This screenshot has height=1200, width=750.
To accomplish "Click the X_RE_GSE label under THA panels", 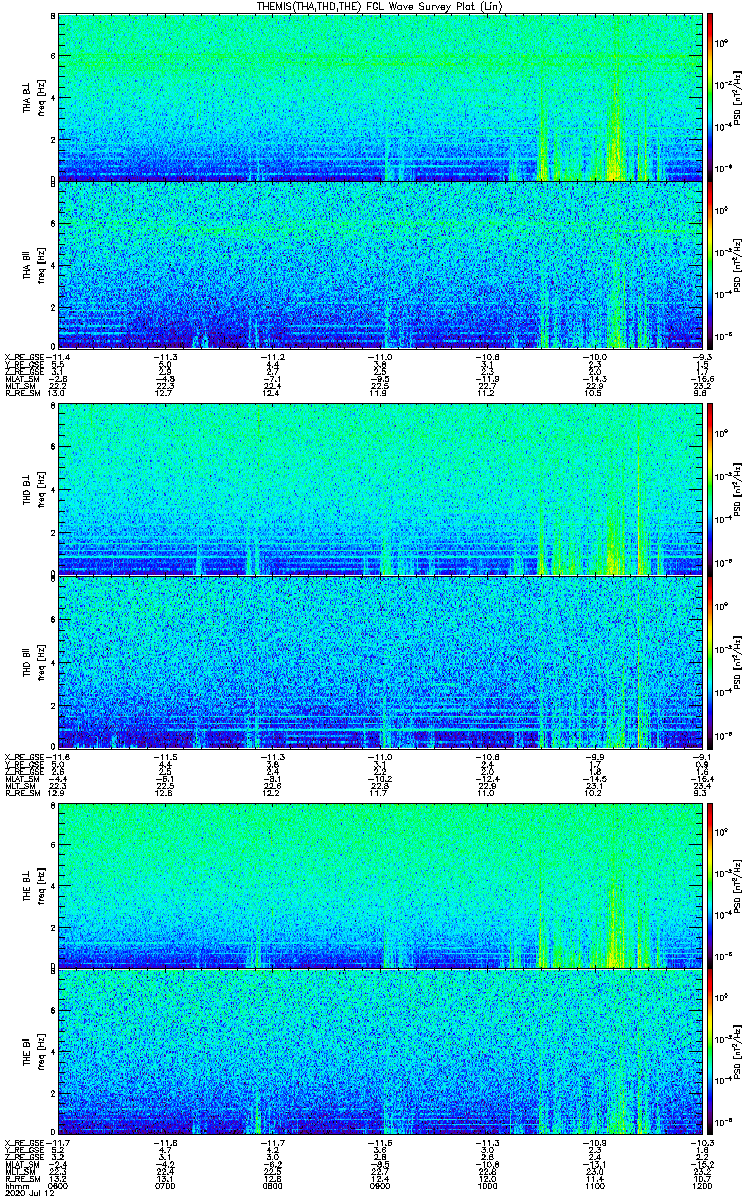I will click(23, 356).
